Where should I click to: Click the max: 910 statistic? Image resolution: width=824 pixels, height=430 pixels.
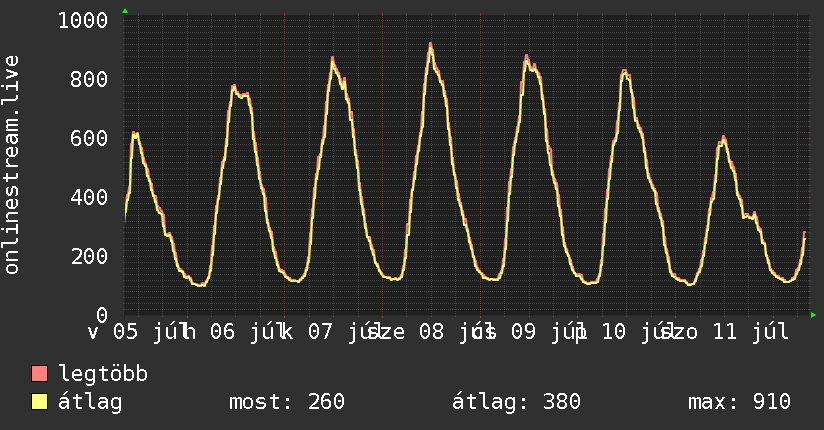tap(739, 402)
